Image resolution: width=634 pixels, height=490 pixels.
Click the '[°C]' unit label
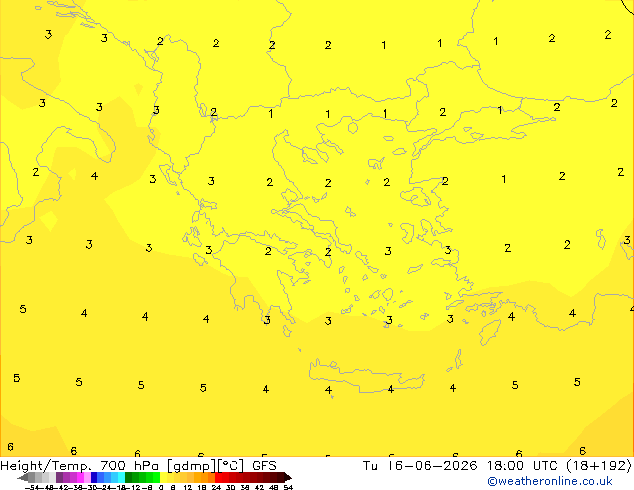tap(231, 466)
